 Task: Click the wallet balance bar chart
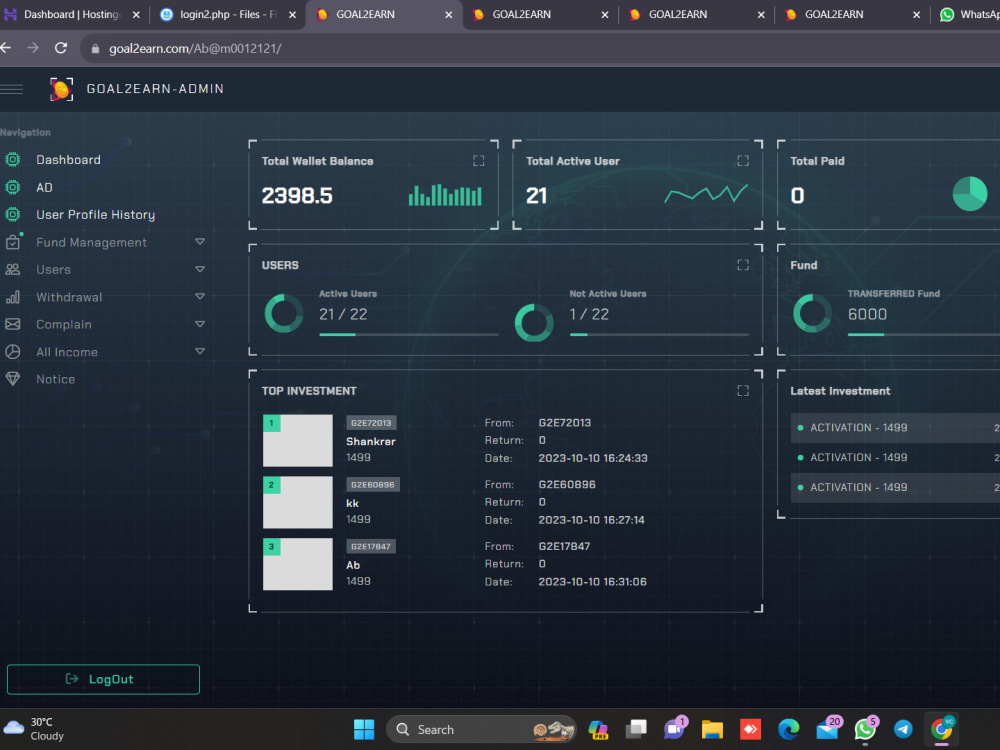pos(445,195)
